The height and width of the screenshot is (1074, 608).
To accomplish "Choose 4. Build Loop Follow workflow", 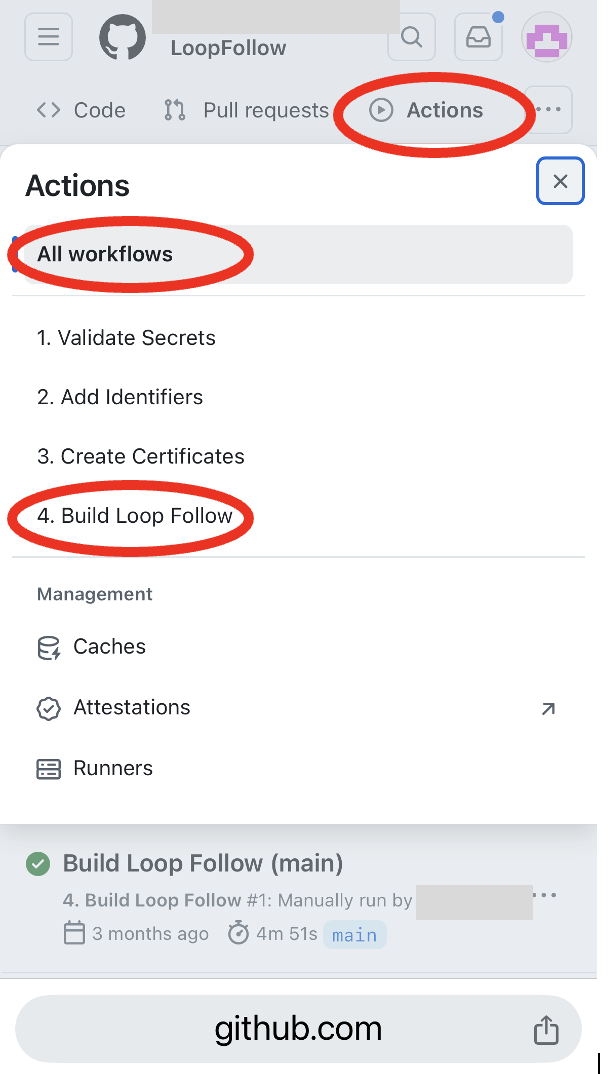I will pos(135,516).
